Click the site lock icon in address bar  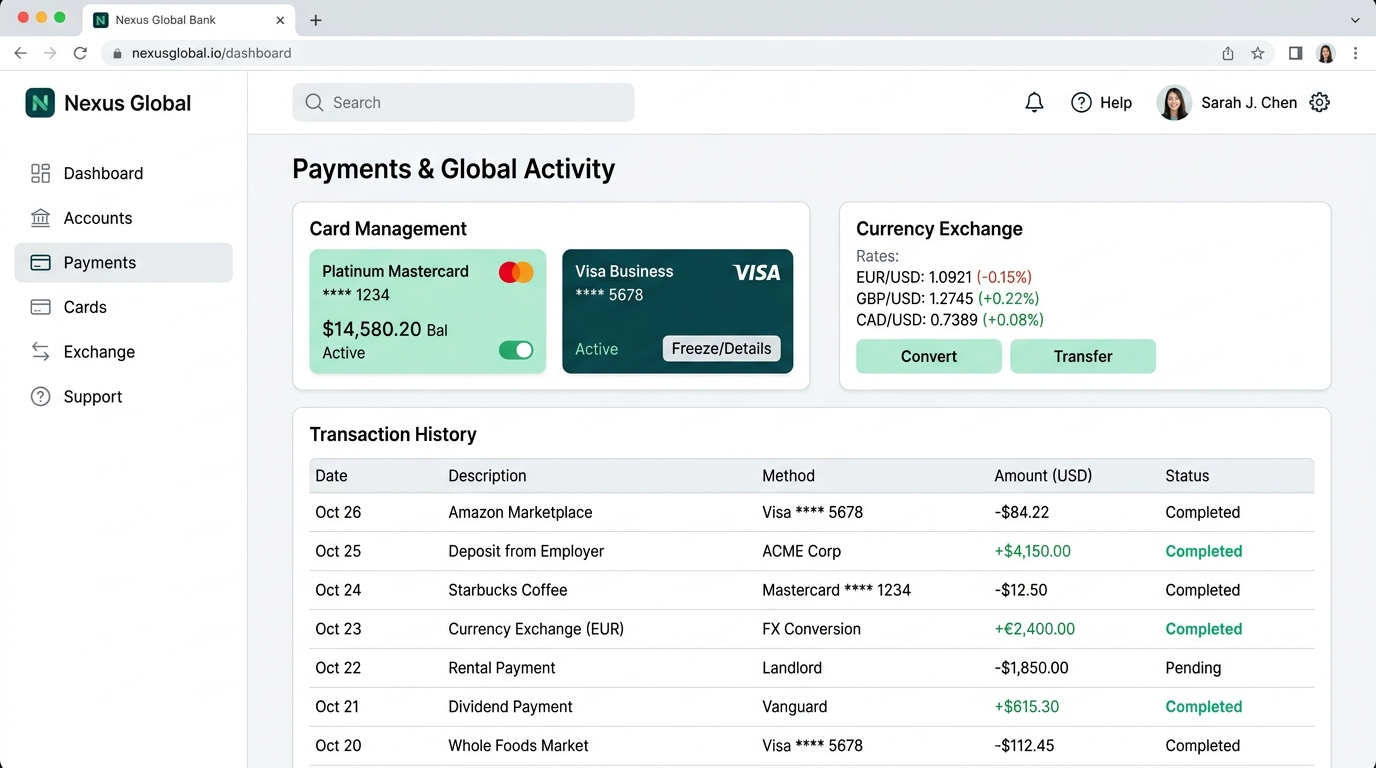(x=117, y=53)
